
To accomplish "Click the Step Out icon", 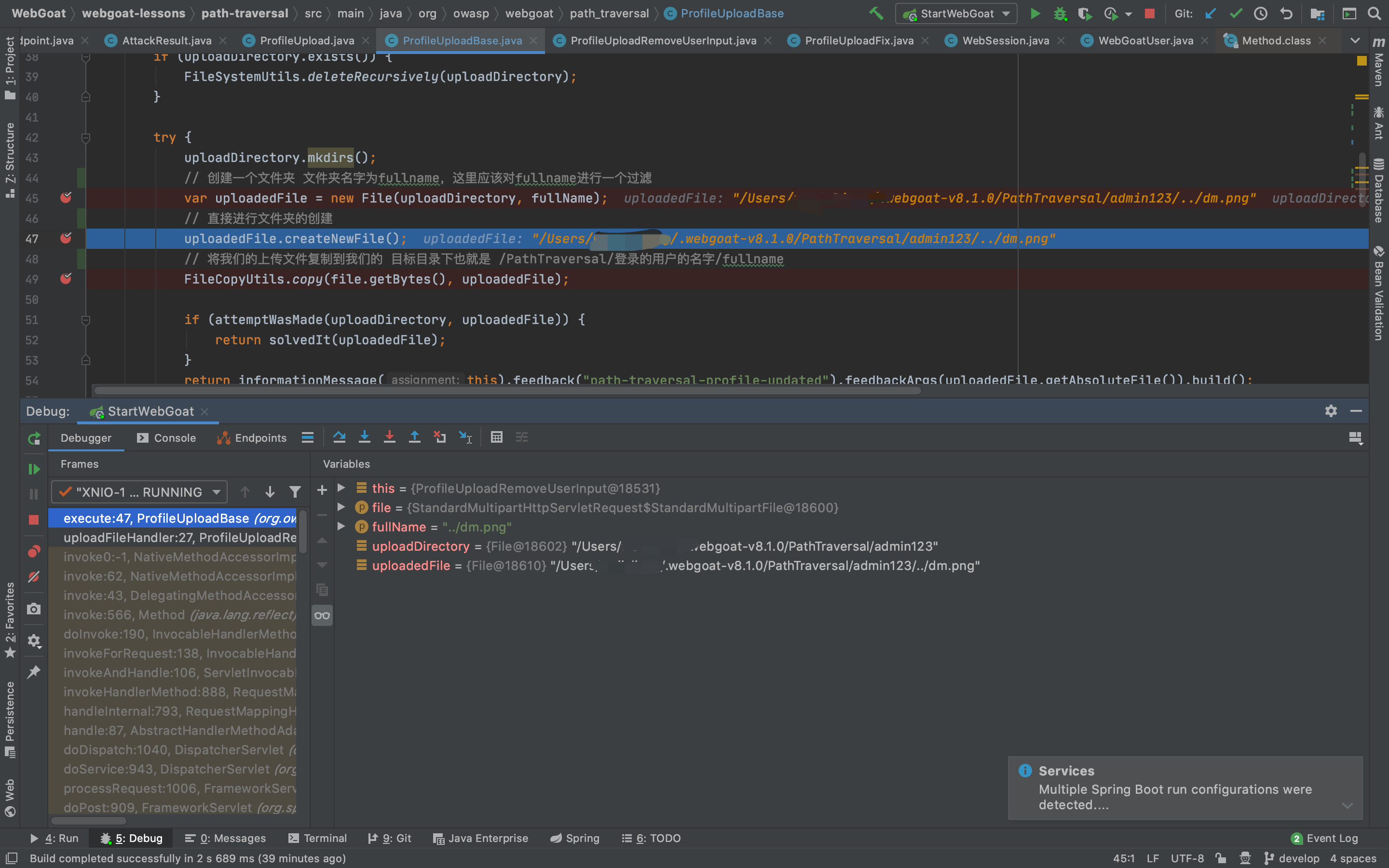I will (414, 437).
